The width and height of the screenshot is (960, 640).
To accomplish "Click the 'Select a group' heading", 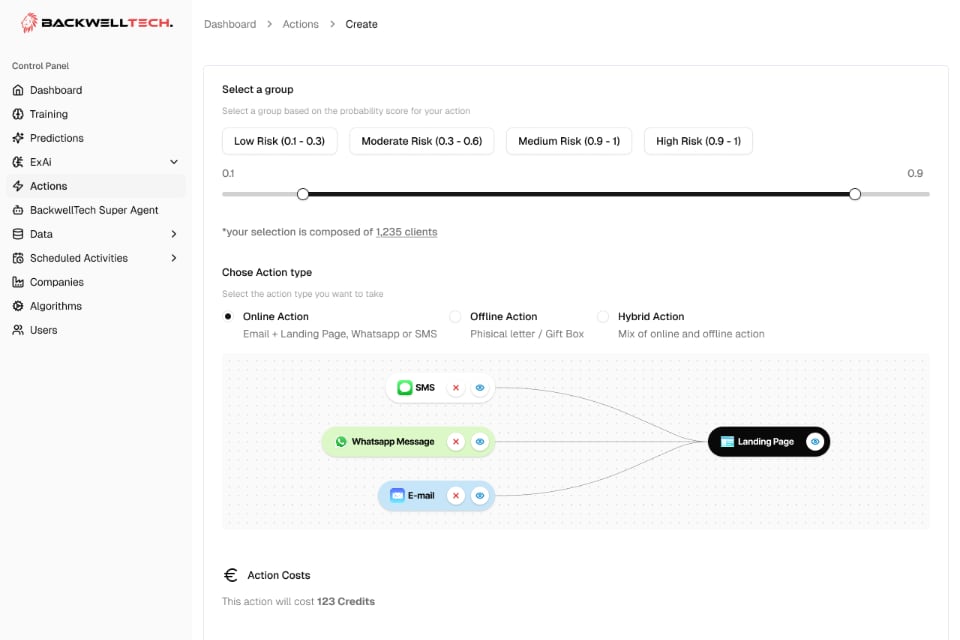I will pyautogui.click(x=258, y=89).
